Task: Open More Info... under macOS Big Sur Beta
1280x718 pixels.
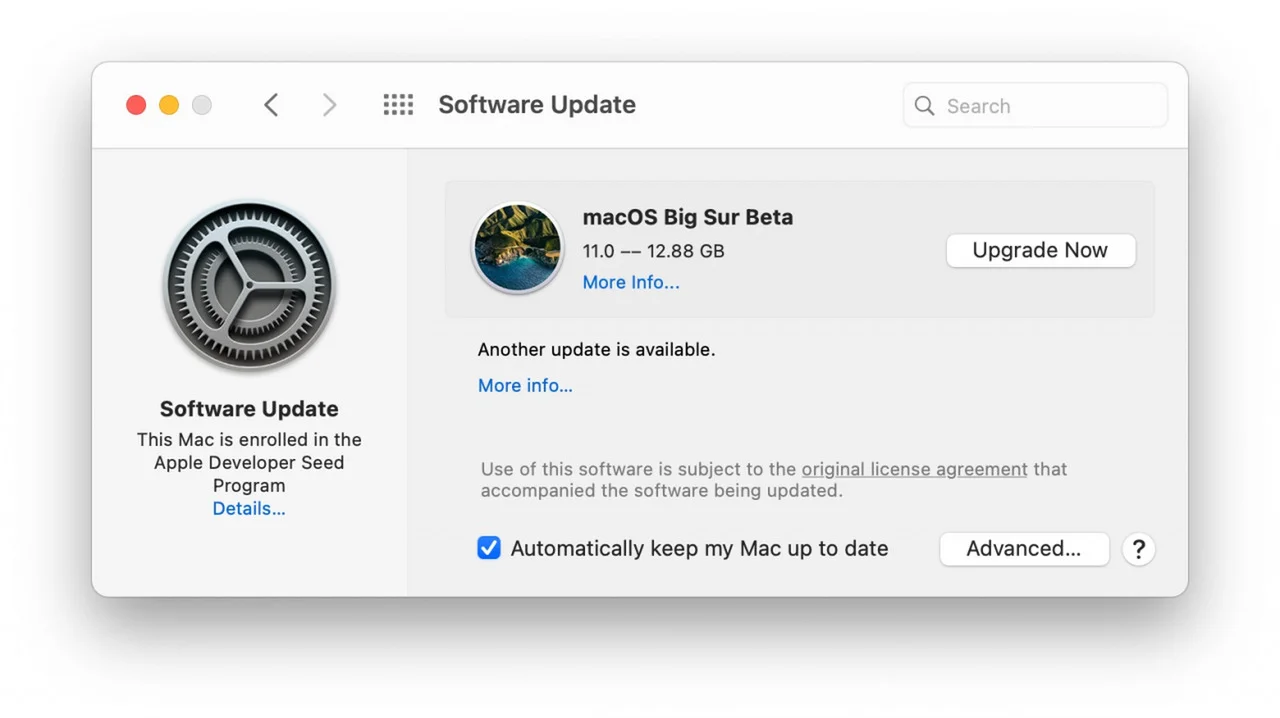Action: click(631, 282)
